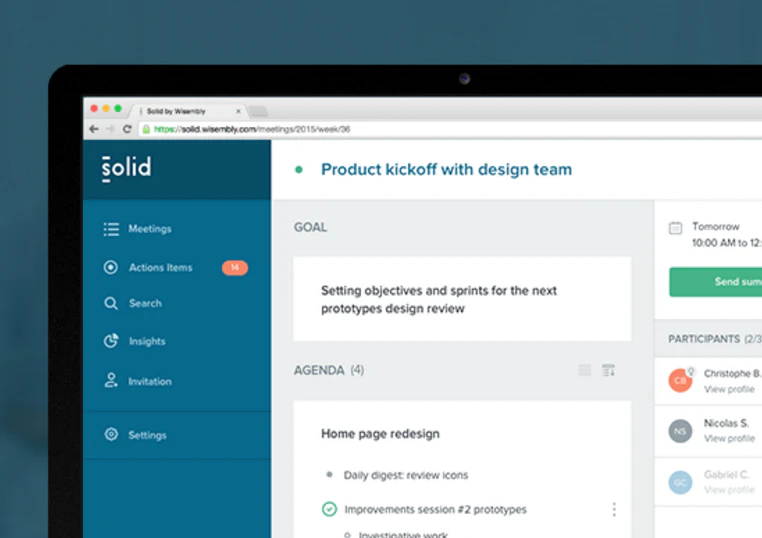Click the name Christophe B.
This screenshot has height=538, width=762.
click(x=732, y=373)
